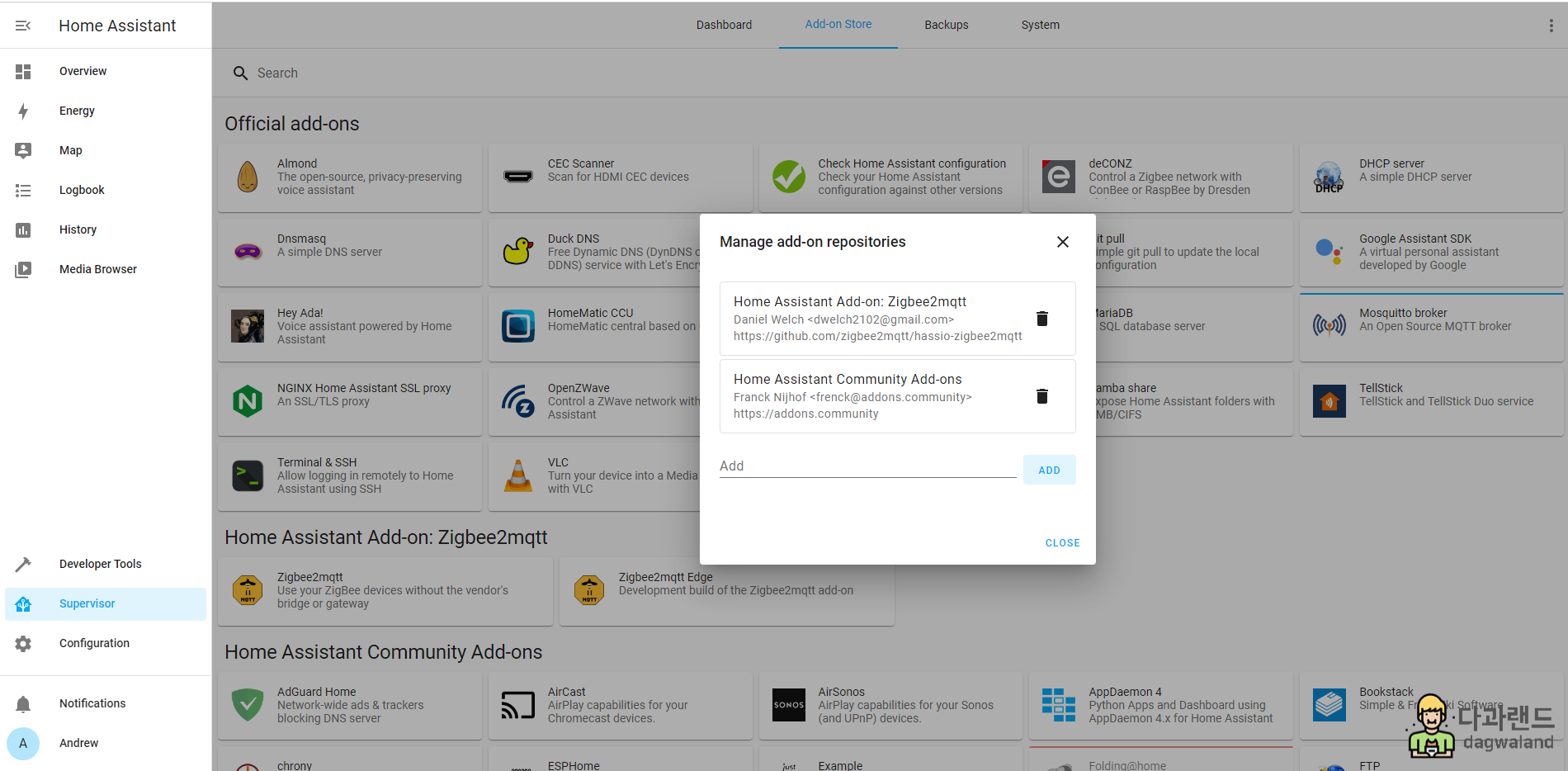This screenshot has height=771, width=1568.
Task: Open the Energy panel
Action: click(x=106, y=111)
